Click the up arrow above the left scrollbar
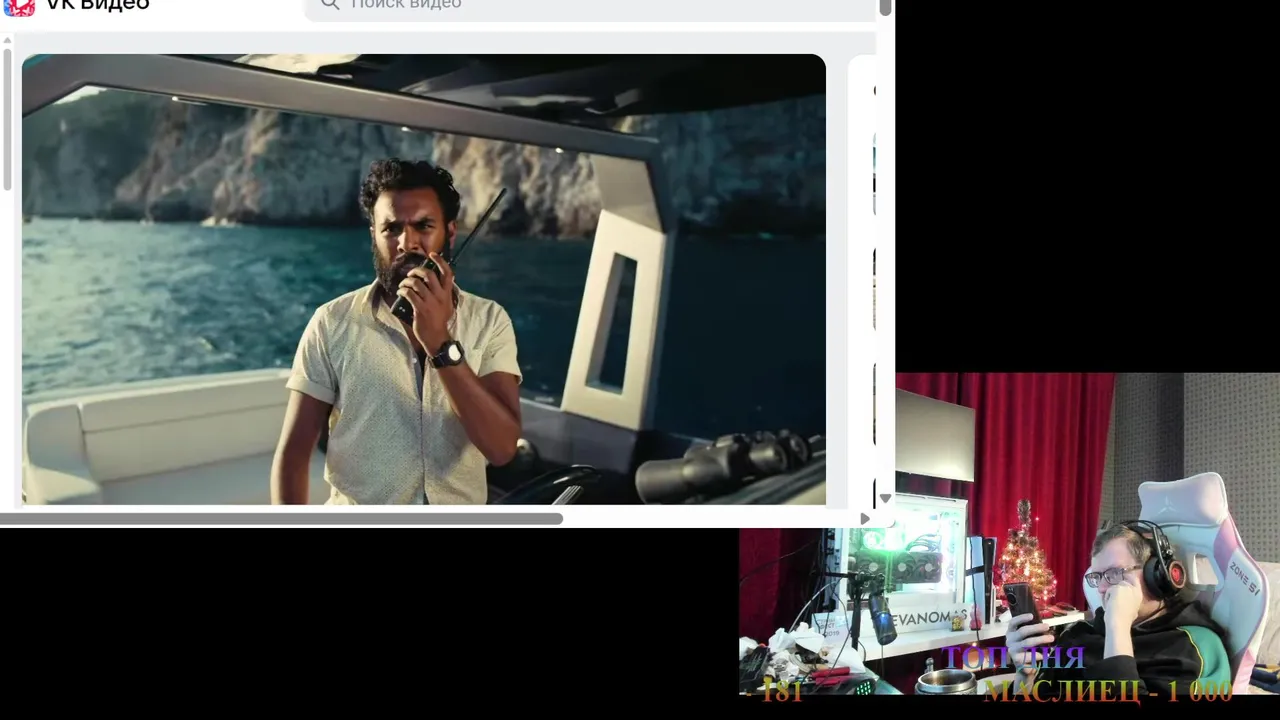This screenshot has width=1280, height=720. point(7,41)
